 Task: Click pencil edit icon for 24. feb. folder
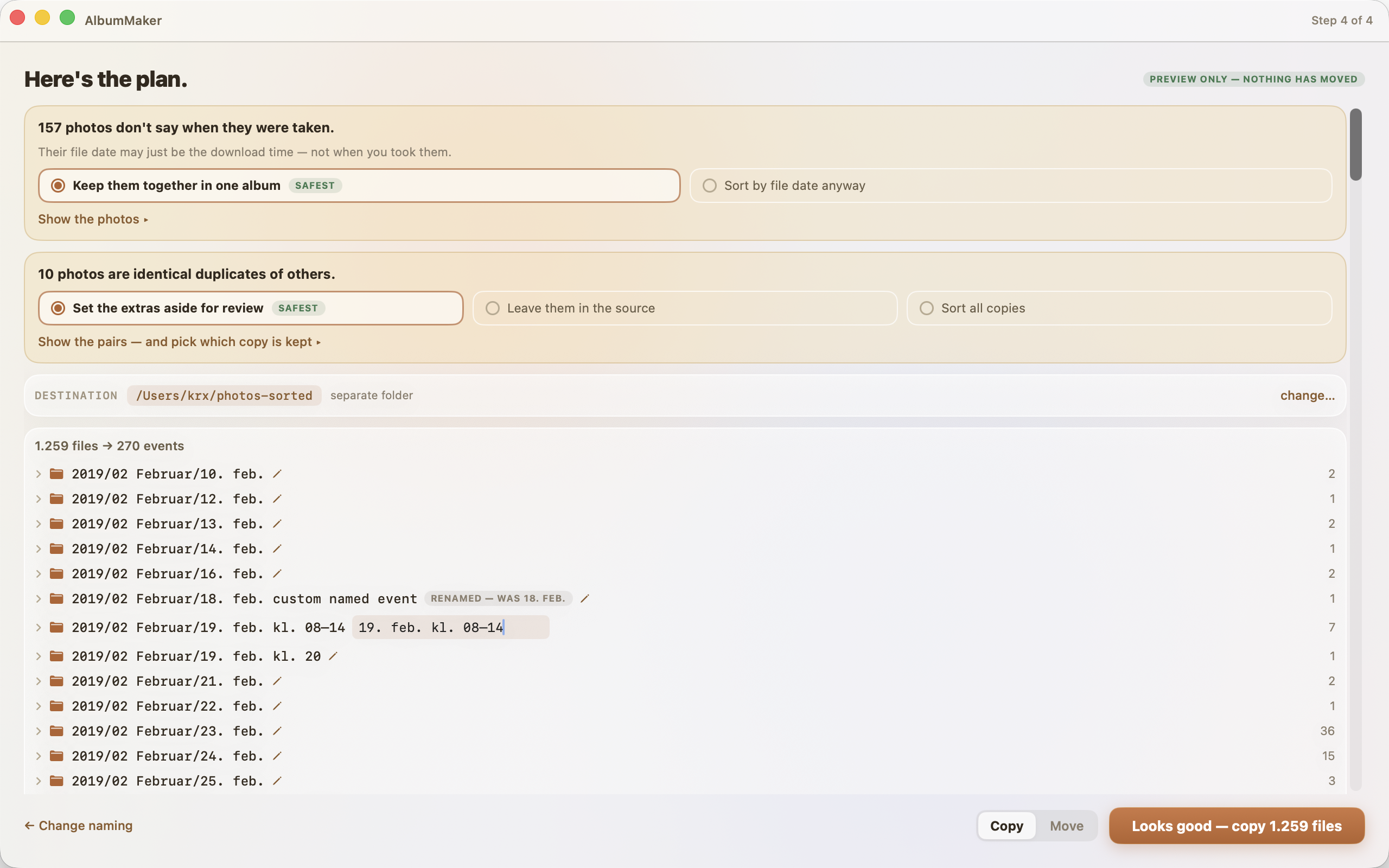click(277, 756)
